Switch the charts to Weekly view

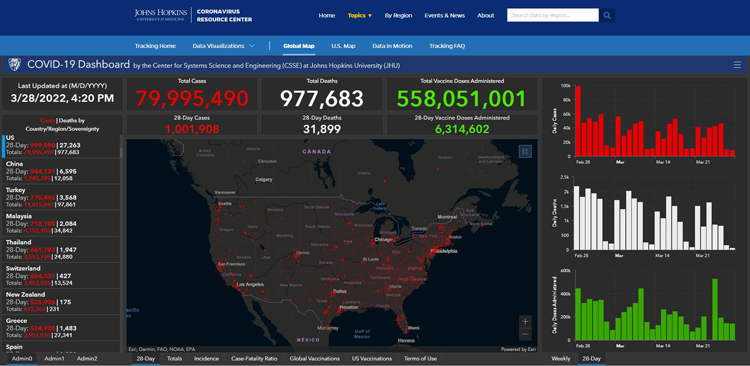(560, 358)
